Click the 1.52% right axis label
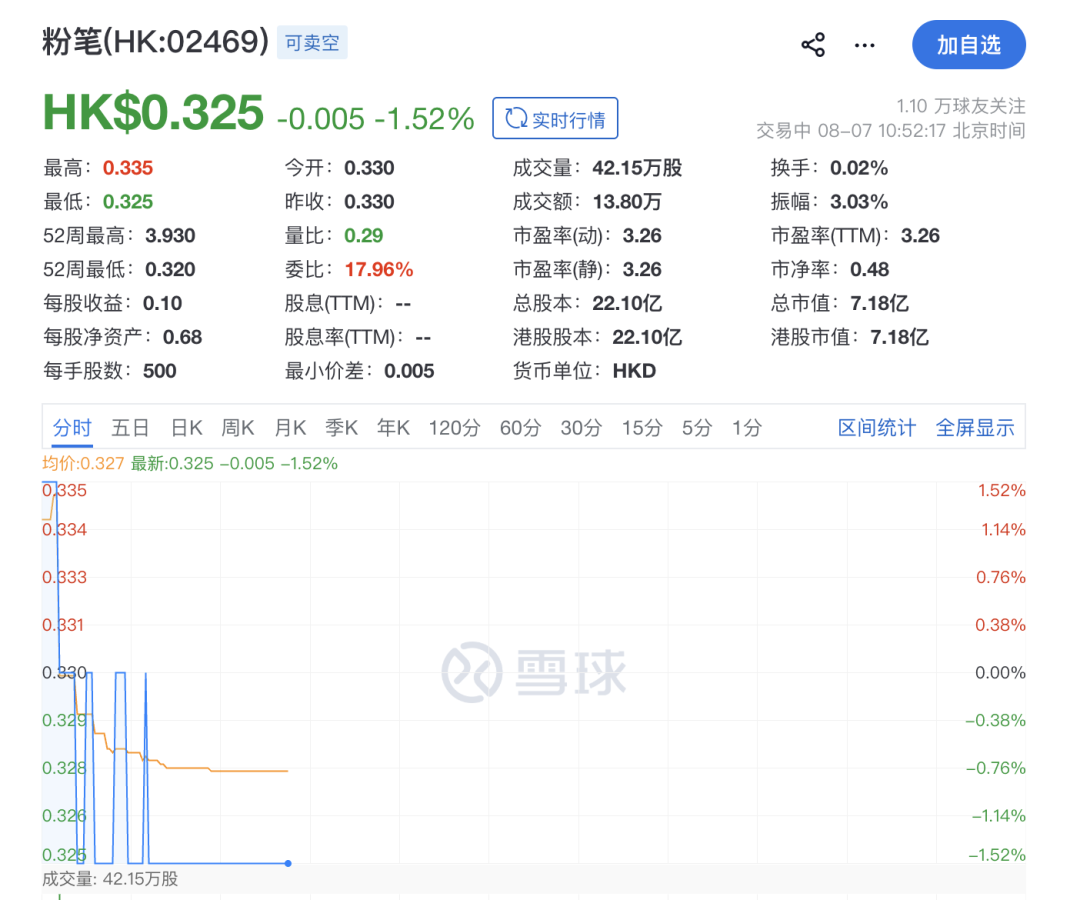This screenshot has width=1080, height=900. pyautogui.click(x=1001, y=490)
